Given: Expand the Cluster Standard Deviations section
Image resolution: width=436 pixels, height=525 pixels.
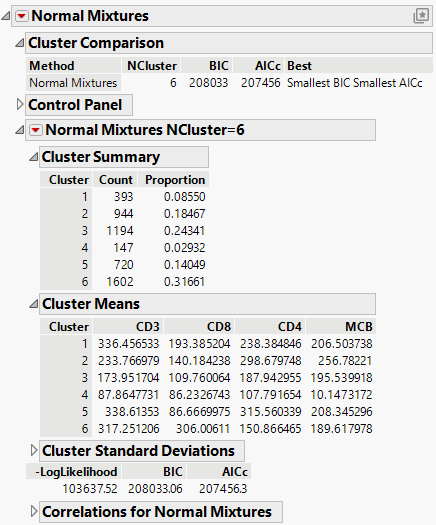Looking at the screenshot, I should 33,450.
